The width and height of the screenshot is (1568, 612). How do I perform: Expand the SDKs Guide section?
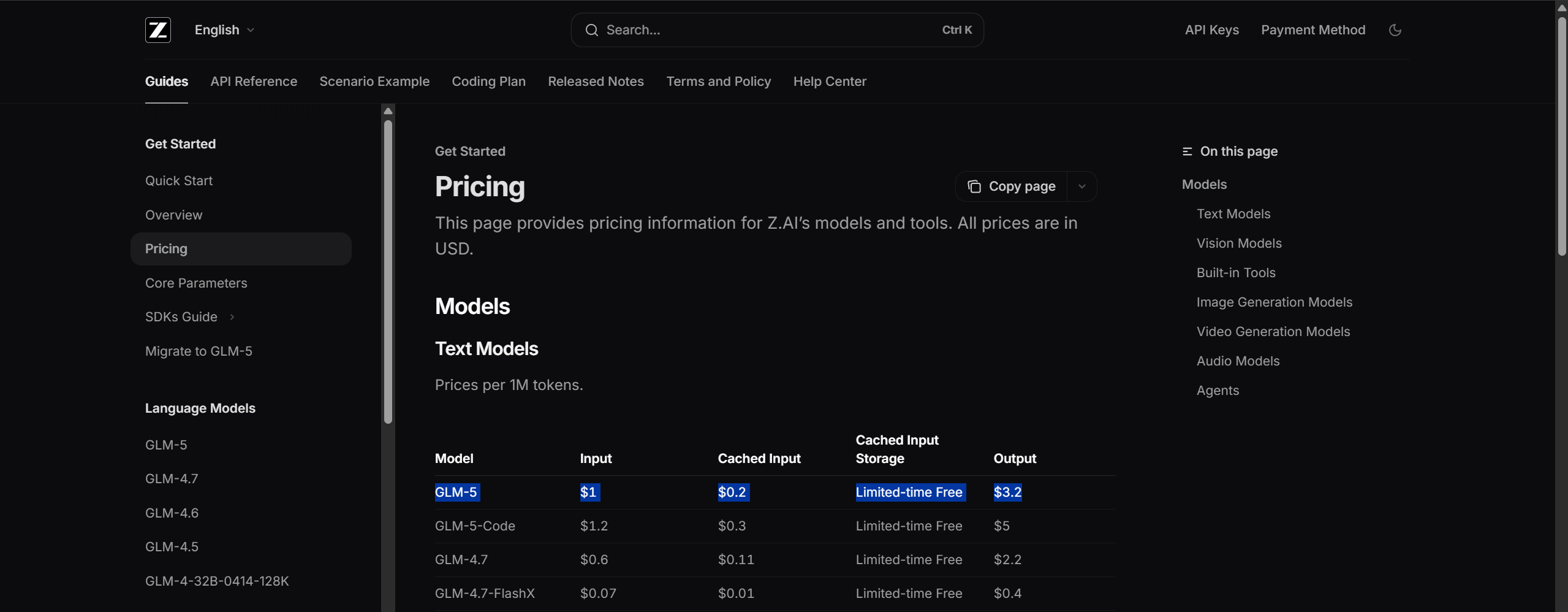232,317
